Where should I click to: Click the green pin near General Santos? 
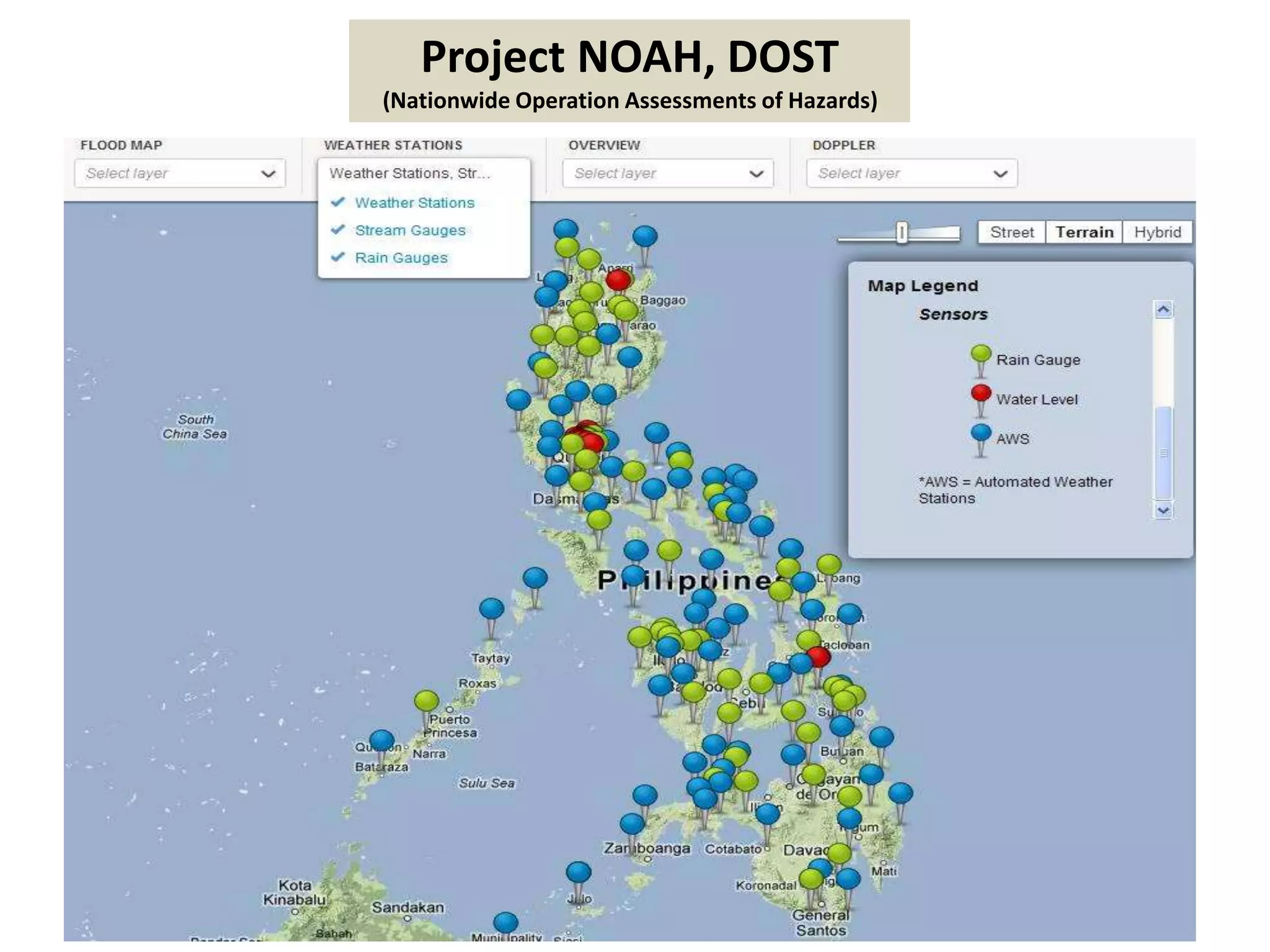(811, 879)
